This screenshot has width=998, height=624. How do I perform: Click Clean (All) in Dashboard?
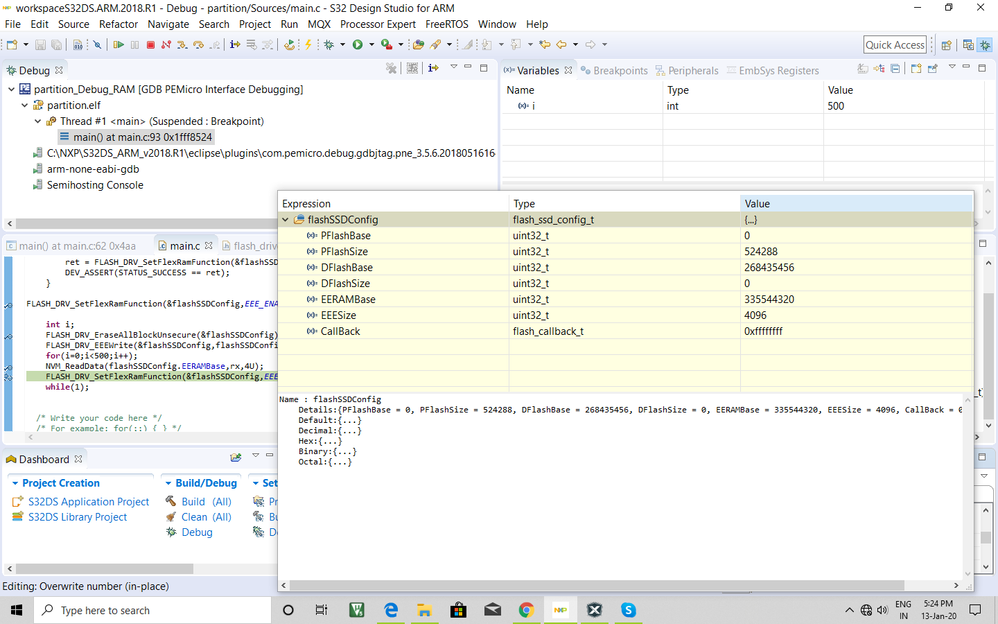point(206,517)
